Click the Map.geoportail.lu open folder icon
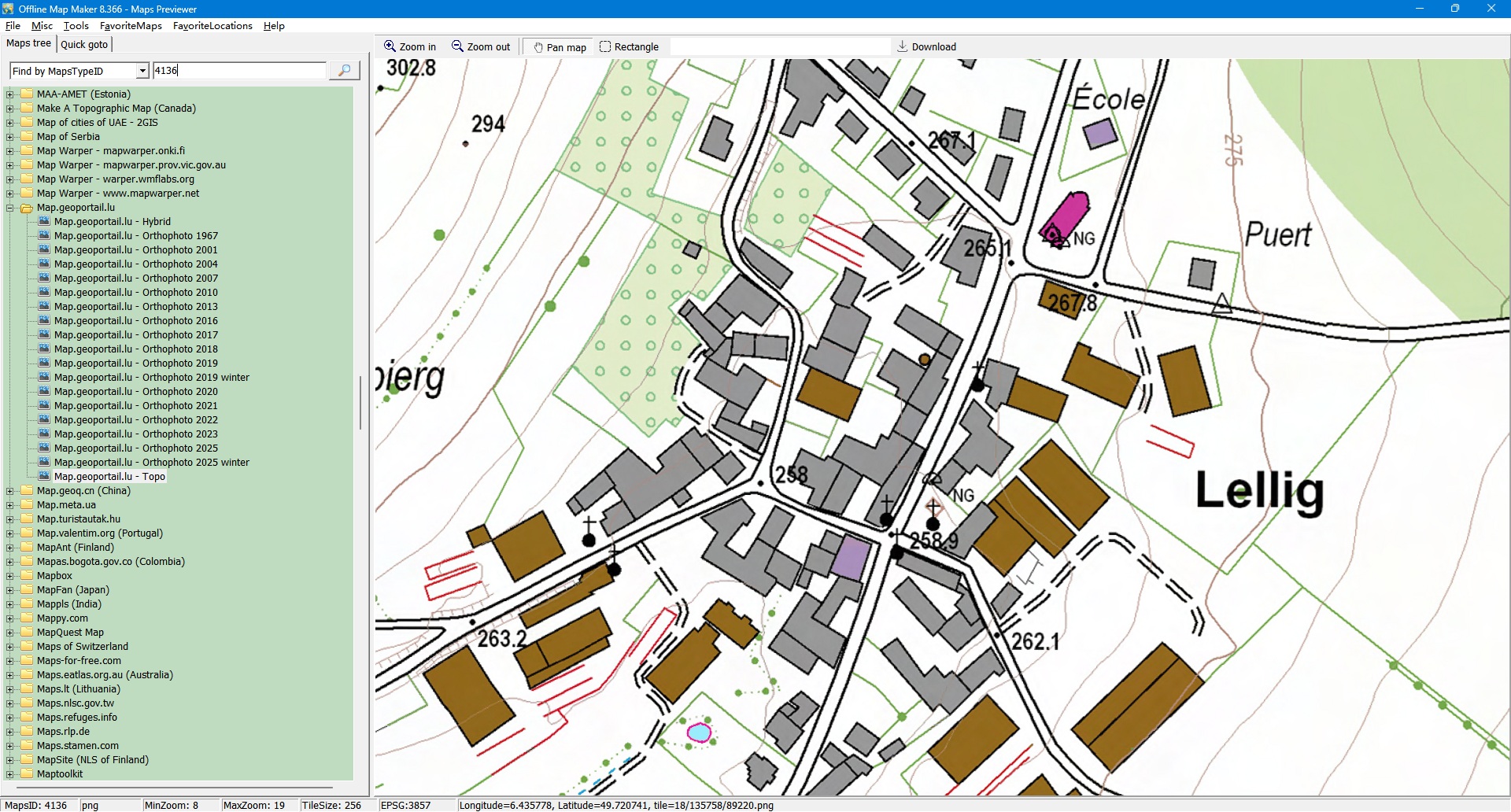Viewport: 1511px width, 812px height. coord(27,209)
